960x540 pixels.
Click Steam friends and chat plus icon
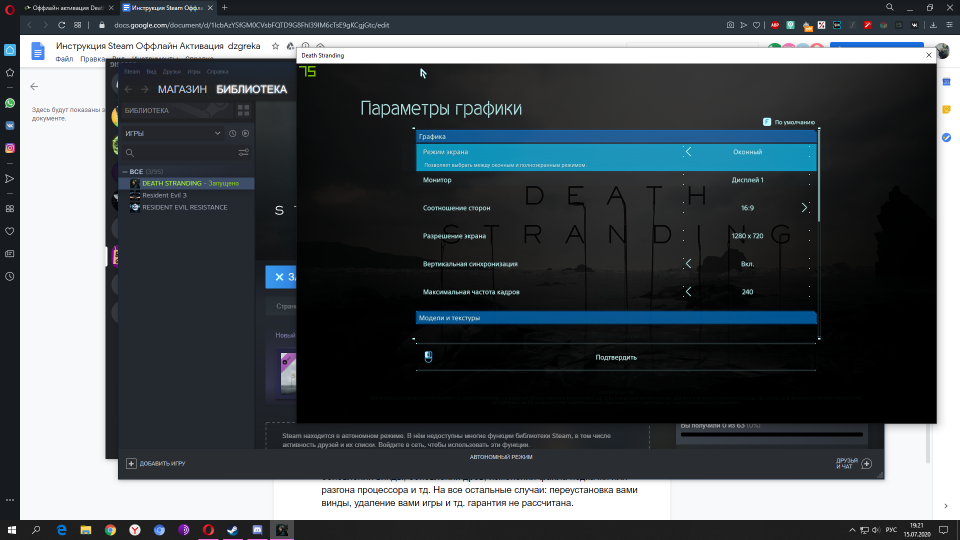(866, 463)
